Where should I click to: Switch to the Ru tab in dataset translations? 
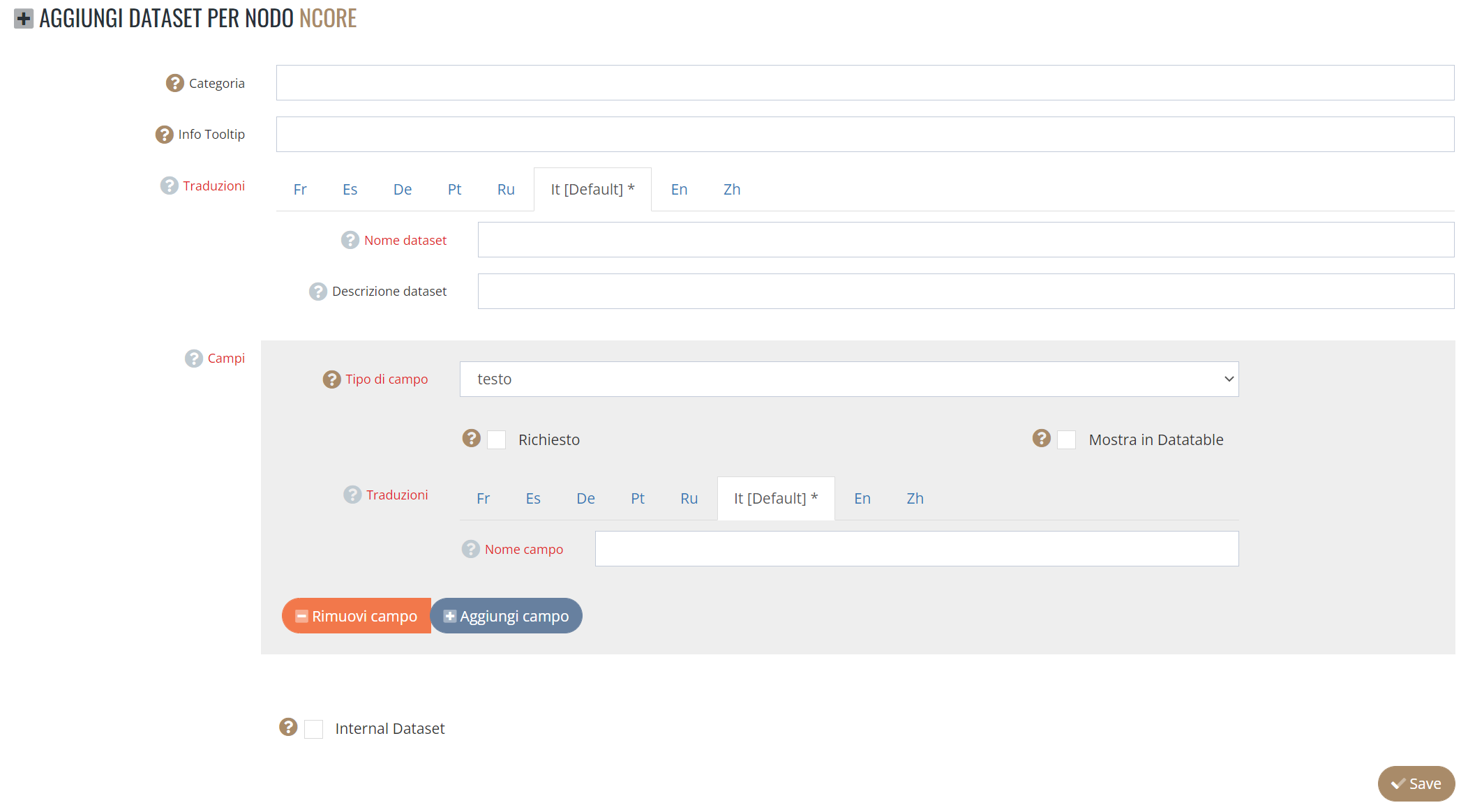click(506, 190)
